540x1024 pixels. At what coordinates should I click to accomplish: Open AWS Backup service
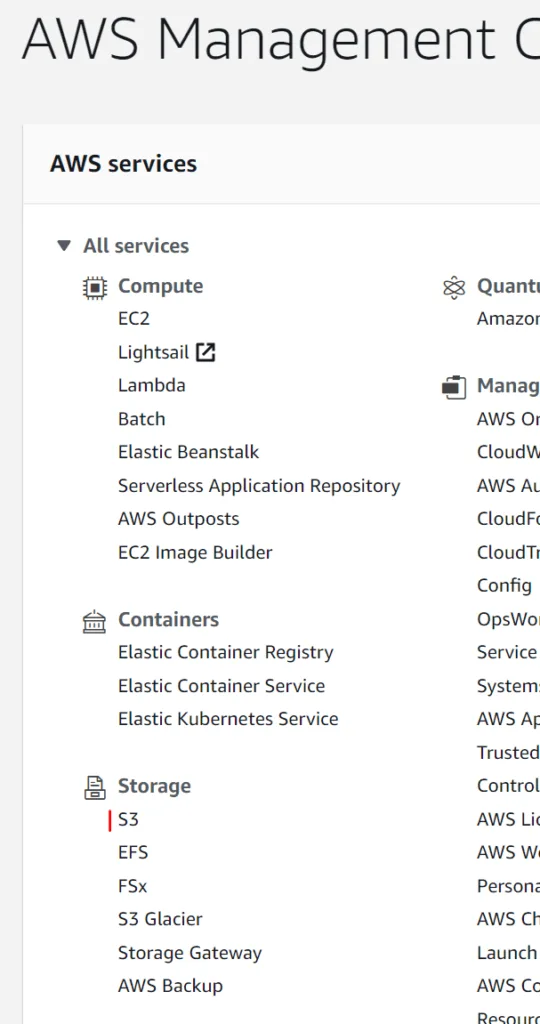(170, 985)
